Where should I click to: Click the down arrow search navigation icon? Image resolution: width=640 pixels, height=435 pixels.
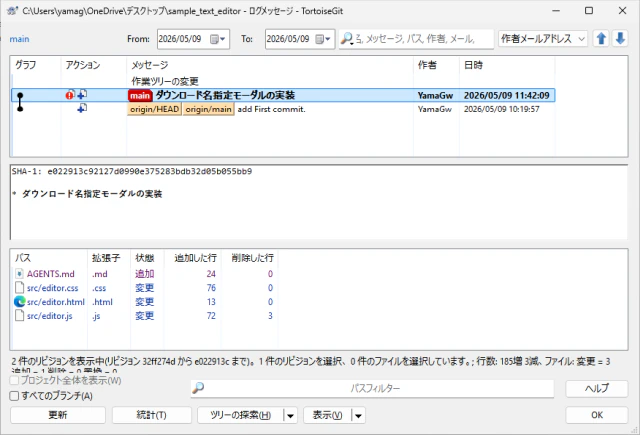[620, 39]
